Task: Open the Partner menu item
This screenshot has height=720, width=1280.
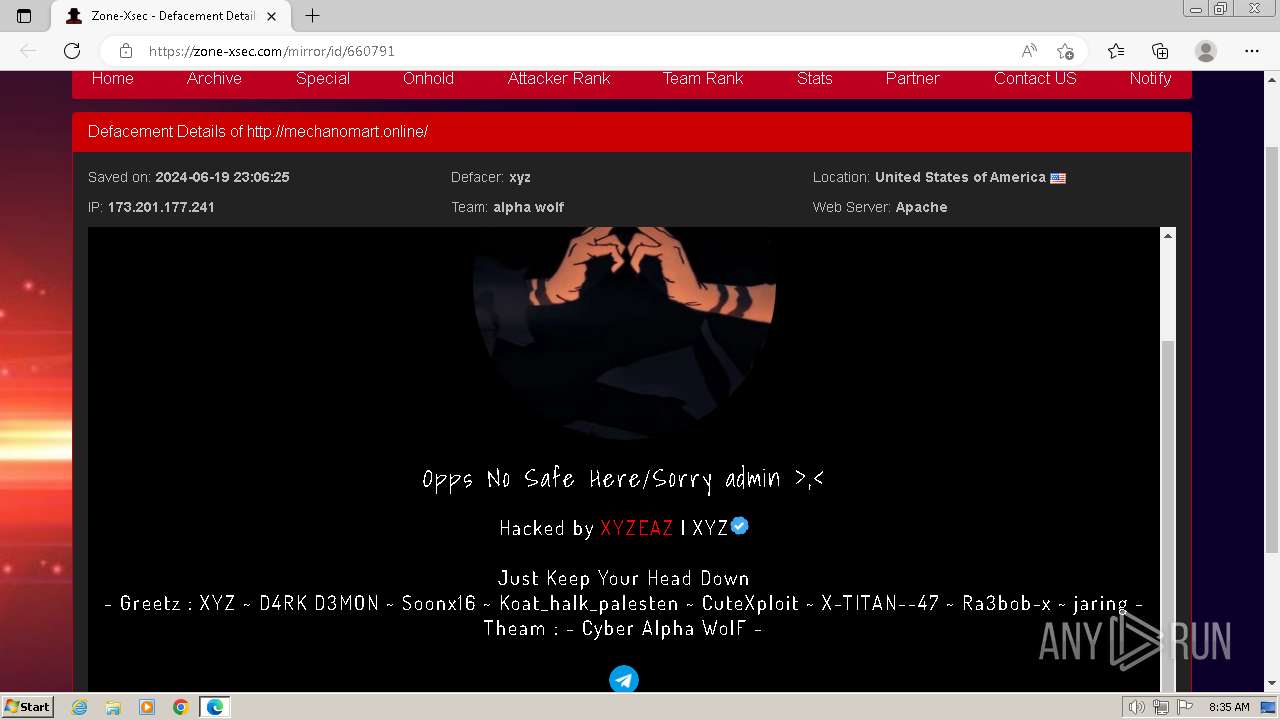Action: pyautogui.click(x=913, y=78)
